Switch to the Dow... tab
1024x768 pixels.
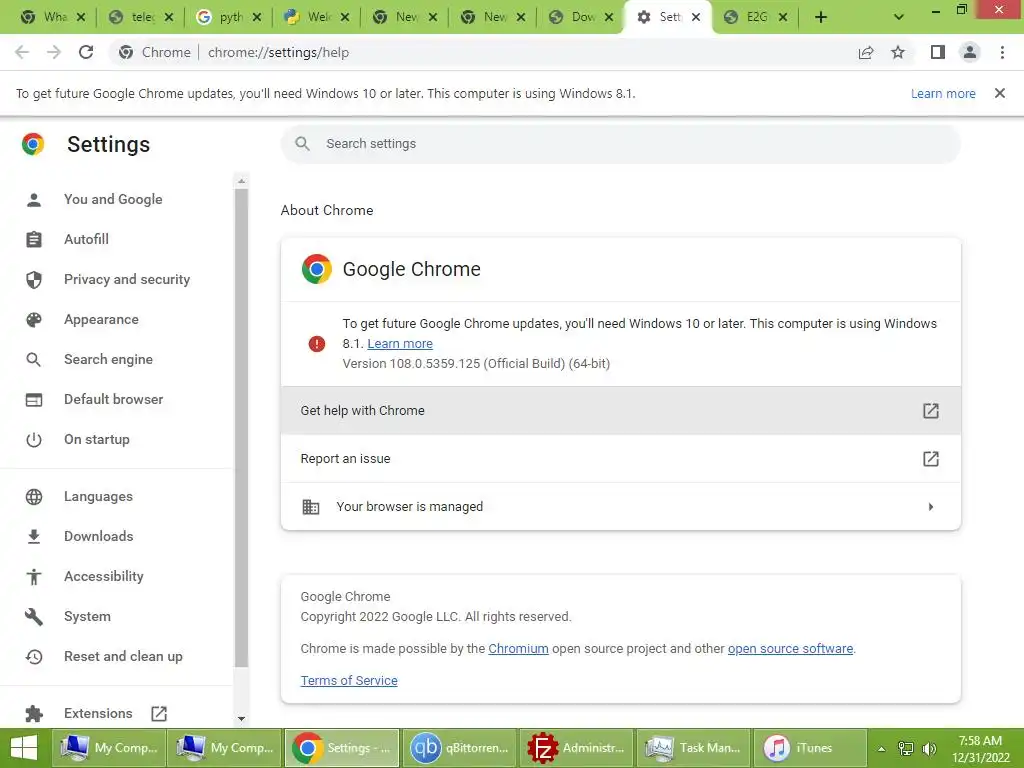click(x=583, y=17)
